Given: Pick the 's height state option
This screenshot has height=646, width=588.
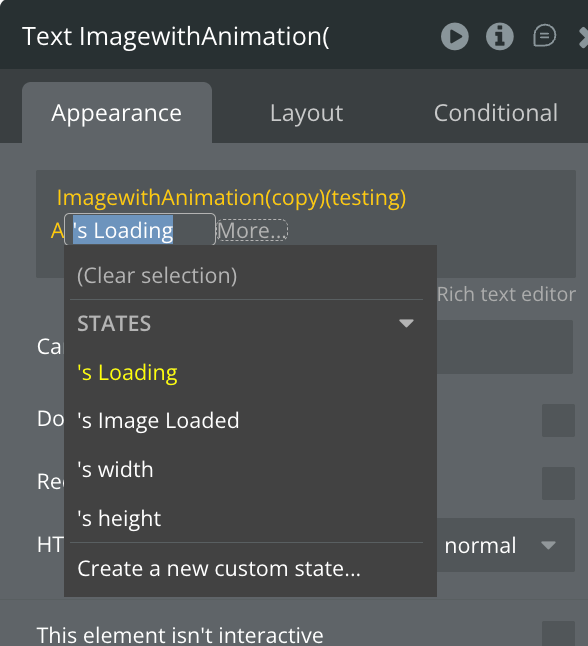Looking at the screenshot, I should click(119, 518).
